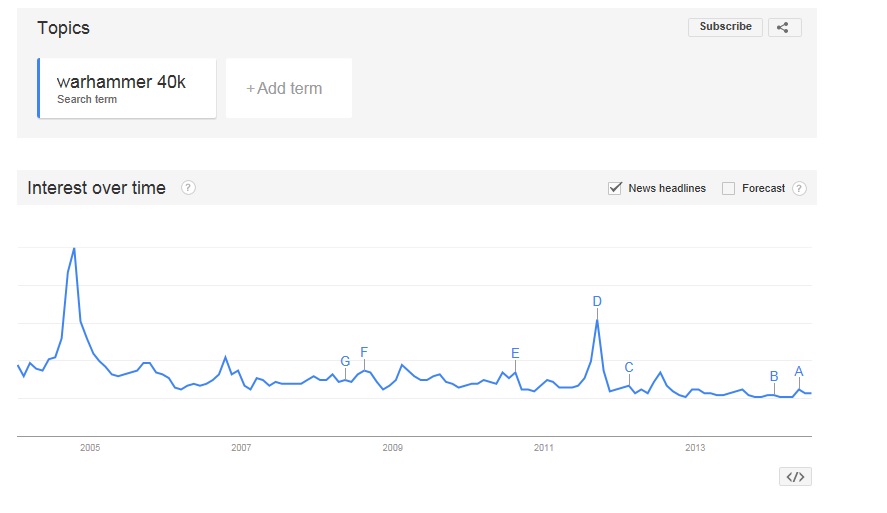Select the warhammer 40k search term card

tap(127, 88)
